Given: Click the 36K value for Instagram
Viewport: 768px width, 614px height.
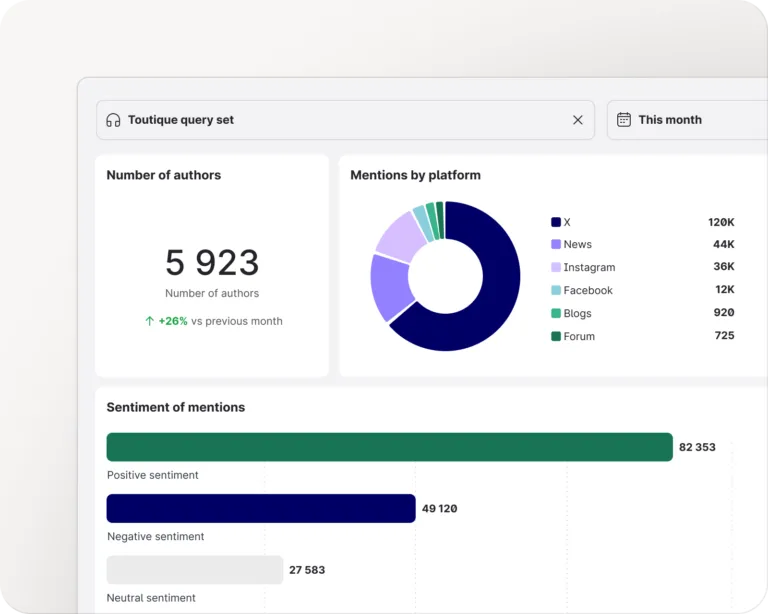Looking at the screenshot, I should coord(723,266).
